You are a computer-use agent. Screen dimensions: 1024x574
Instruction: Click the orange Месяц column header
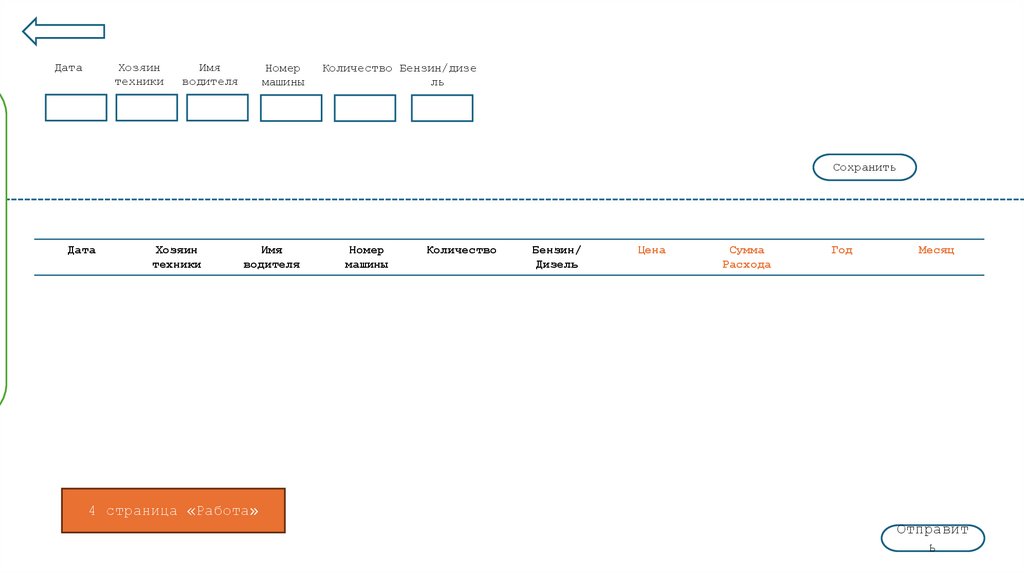tap(936, 250)
